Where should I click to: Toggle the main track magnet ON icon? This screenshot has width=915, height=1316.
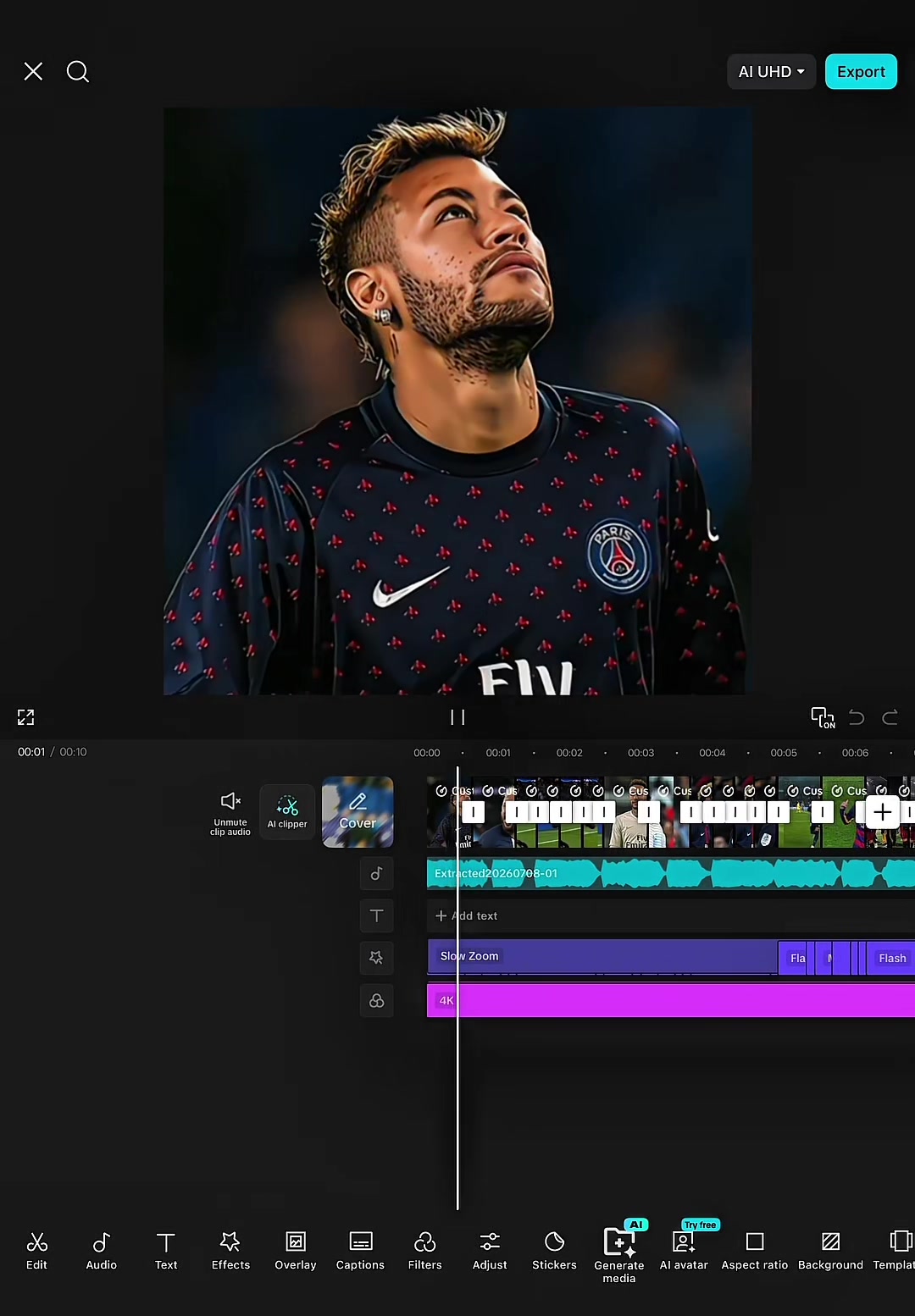click(823, 717)
